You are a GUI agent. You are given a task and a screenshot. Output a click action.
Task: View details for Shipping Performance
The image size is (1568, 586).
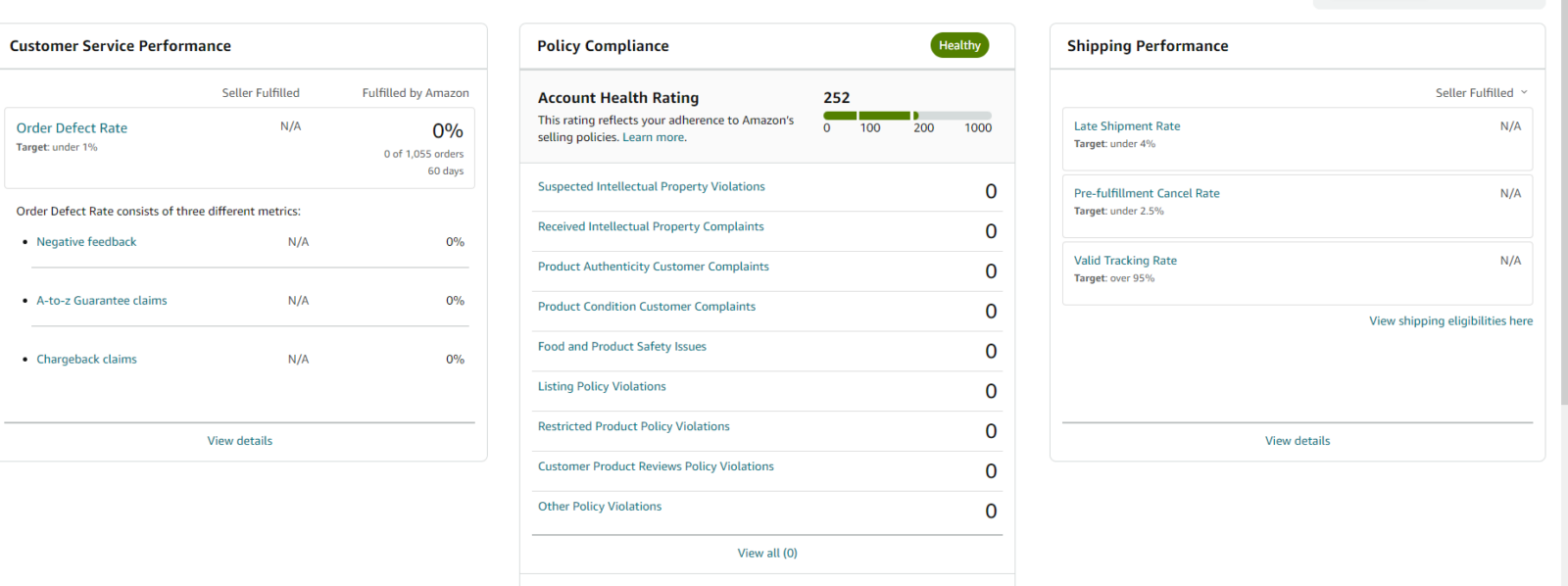coord(1297,441)
